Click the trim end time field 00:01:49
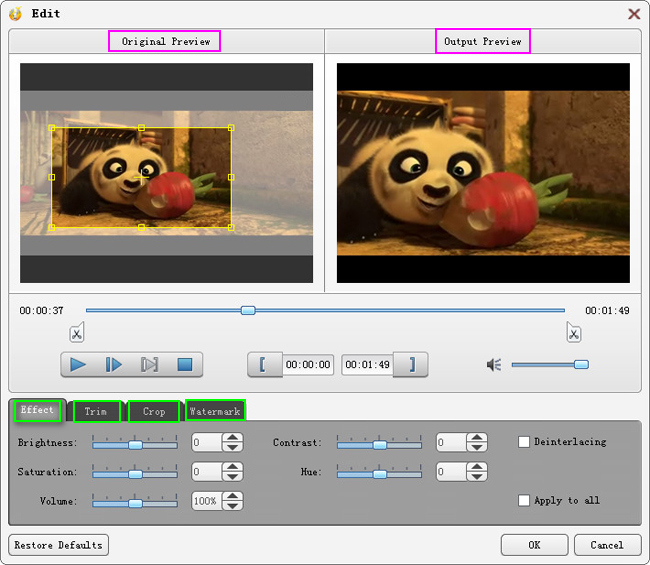Viewport: 650px width, 565px height. pos(367,365)
